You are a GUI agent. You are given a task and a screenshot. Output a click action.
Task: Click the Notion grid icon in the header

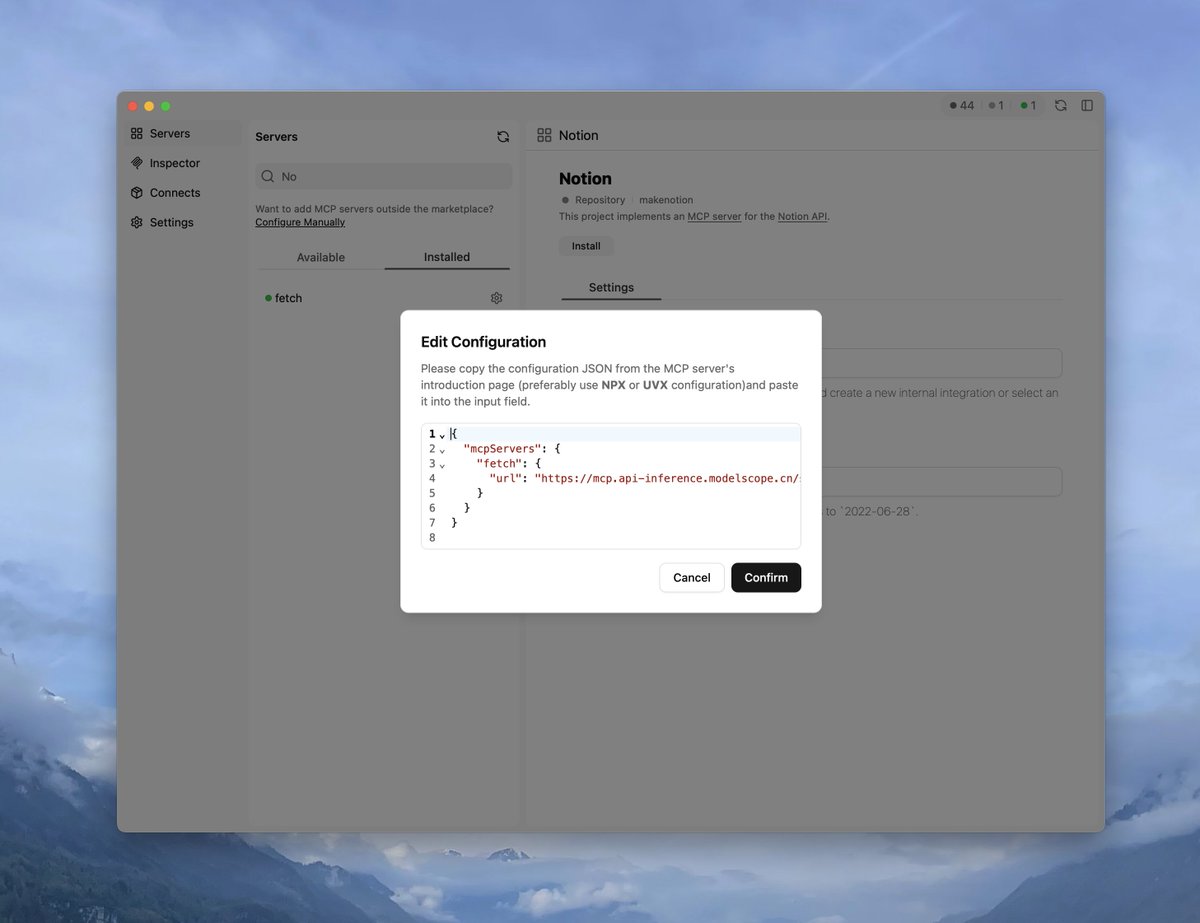click(543, 134)
